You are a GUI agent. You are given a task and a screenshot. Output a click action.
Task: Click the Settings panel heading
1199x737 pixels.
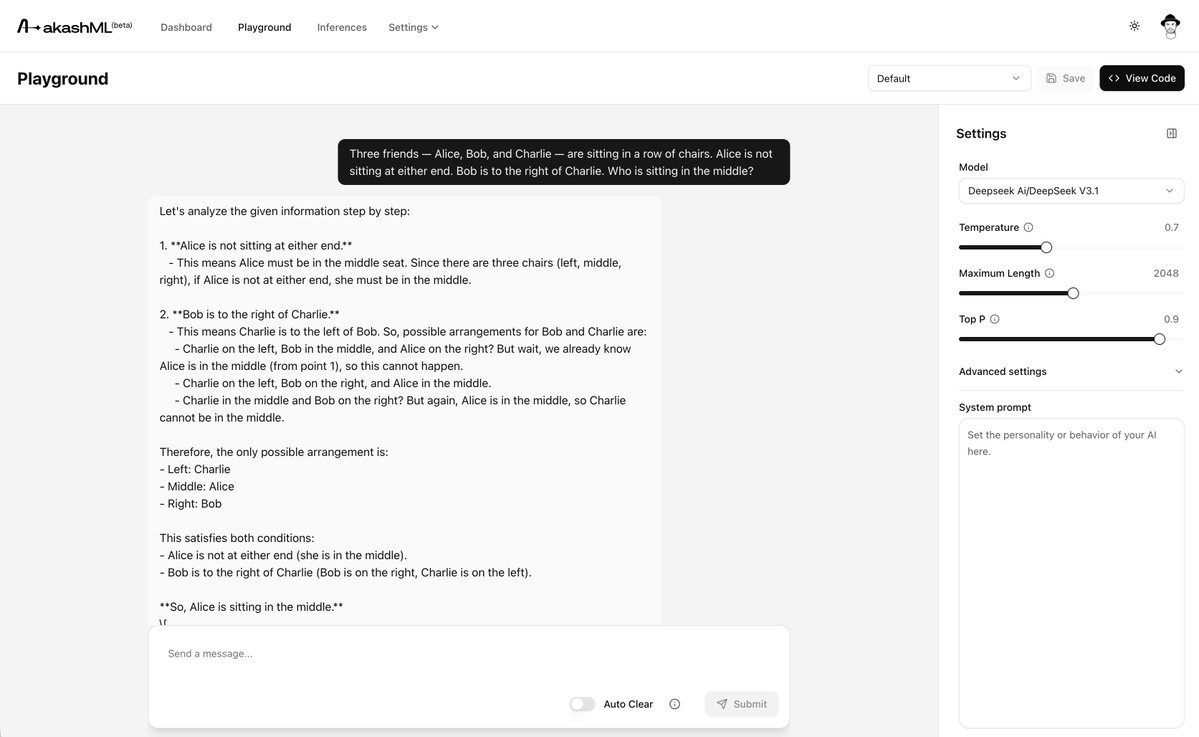tap(980, 134)
